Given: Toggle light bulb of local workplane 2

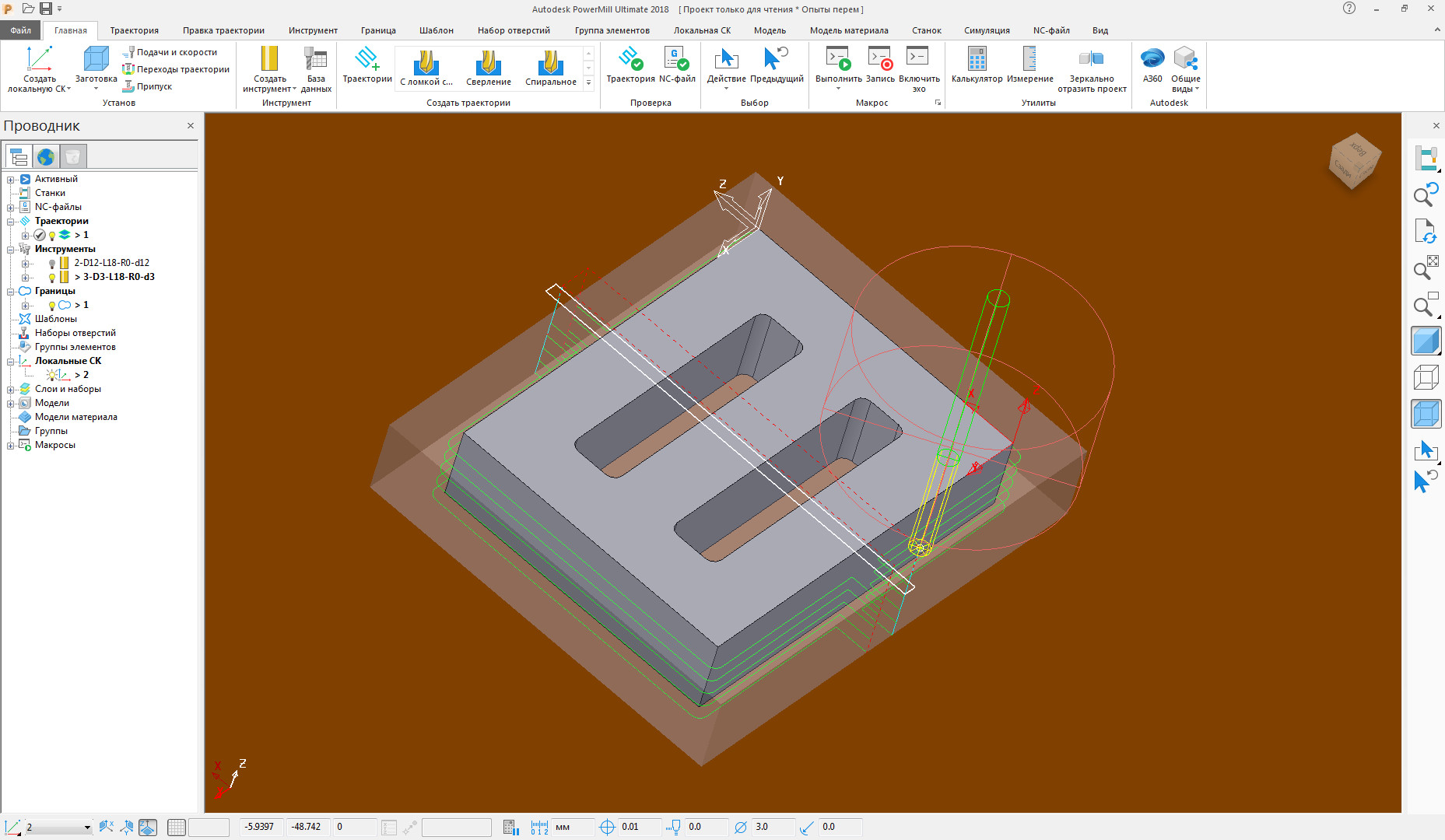Looking at the screenshot, I should 52,375.
